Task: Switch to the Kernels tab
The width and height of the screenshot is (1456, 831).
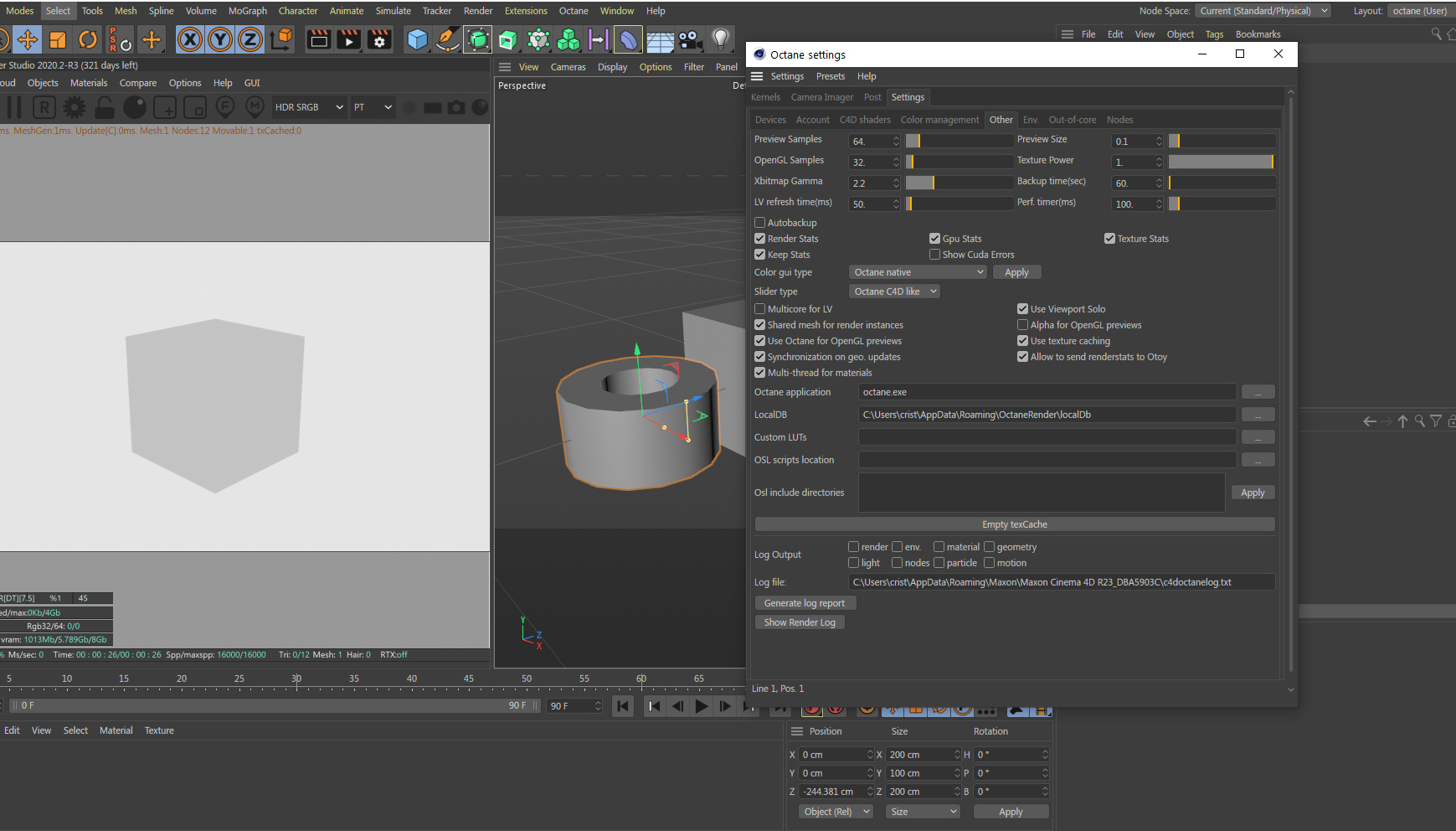Action: click(765, 97)
